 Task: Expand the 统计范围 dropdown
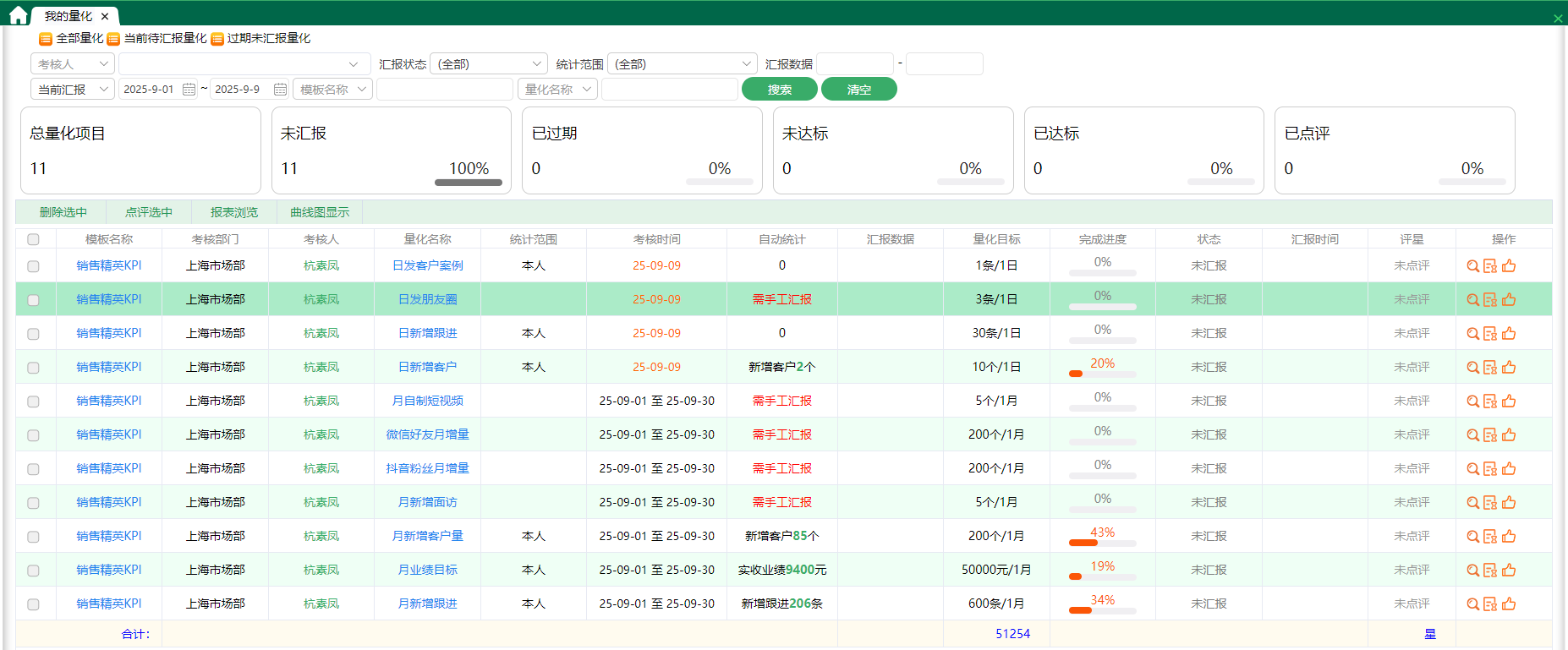point(682,64)
